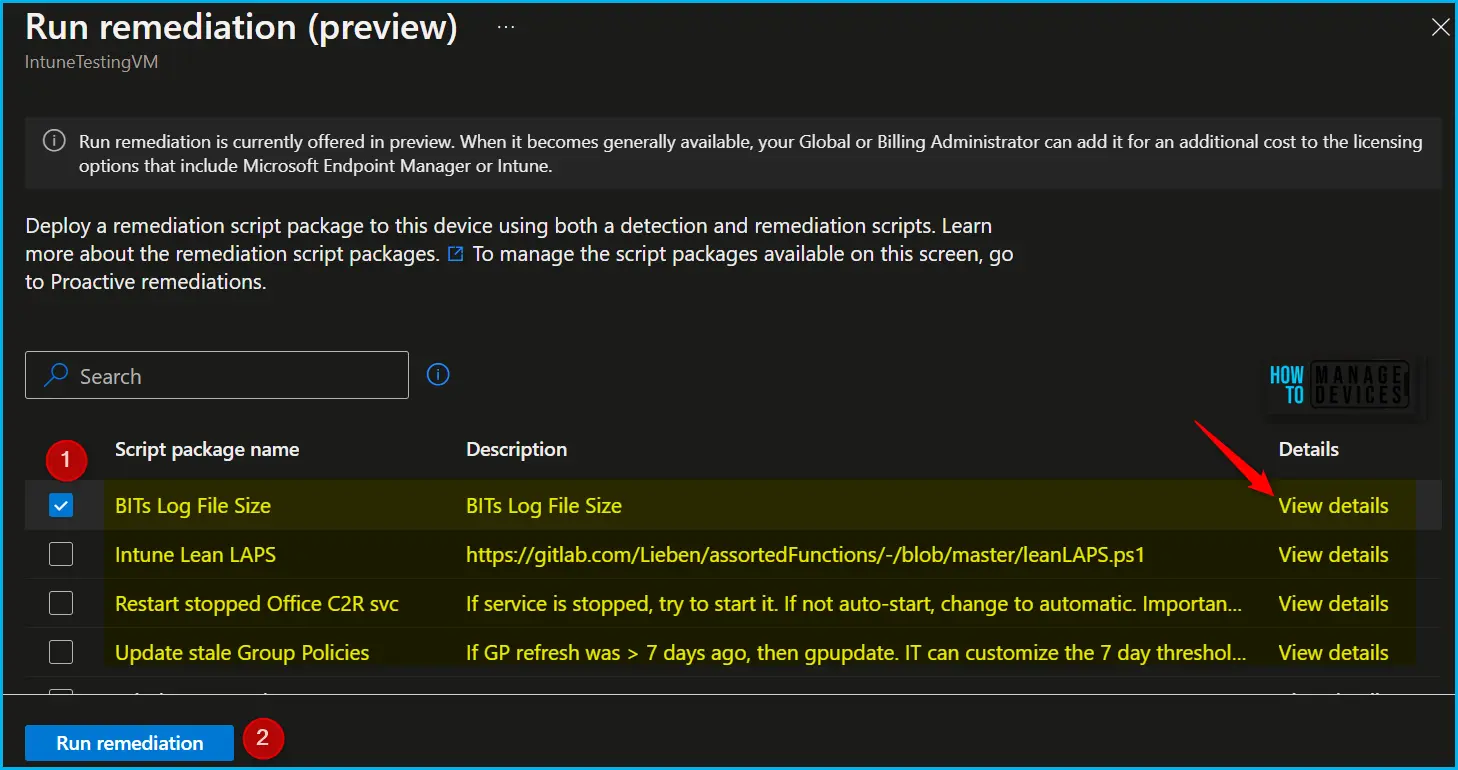Check the Update stale Group Policies checkbox

pos(61,653)
